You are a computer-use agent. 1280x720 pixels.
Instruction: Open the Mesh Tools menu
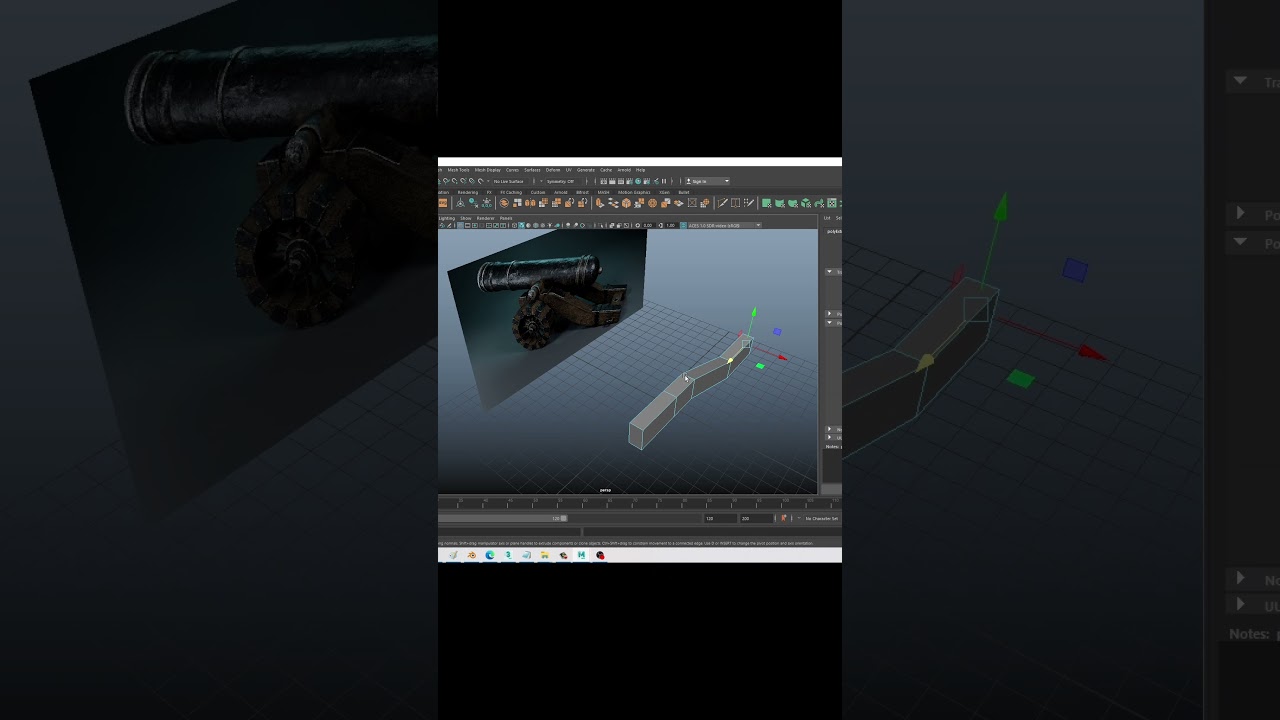tap(458, 170)
